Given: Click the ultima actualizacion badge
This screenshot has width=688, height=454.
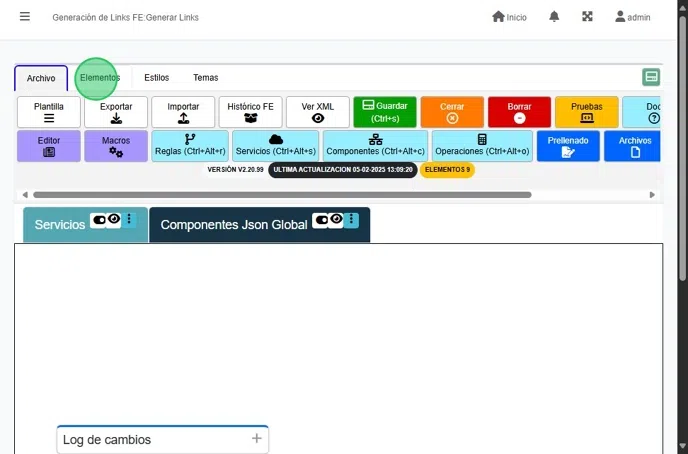Looking at the screenshot, I should tap(343, 170).
